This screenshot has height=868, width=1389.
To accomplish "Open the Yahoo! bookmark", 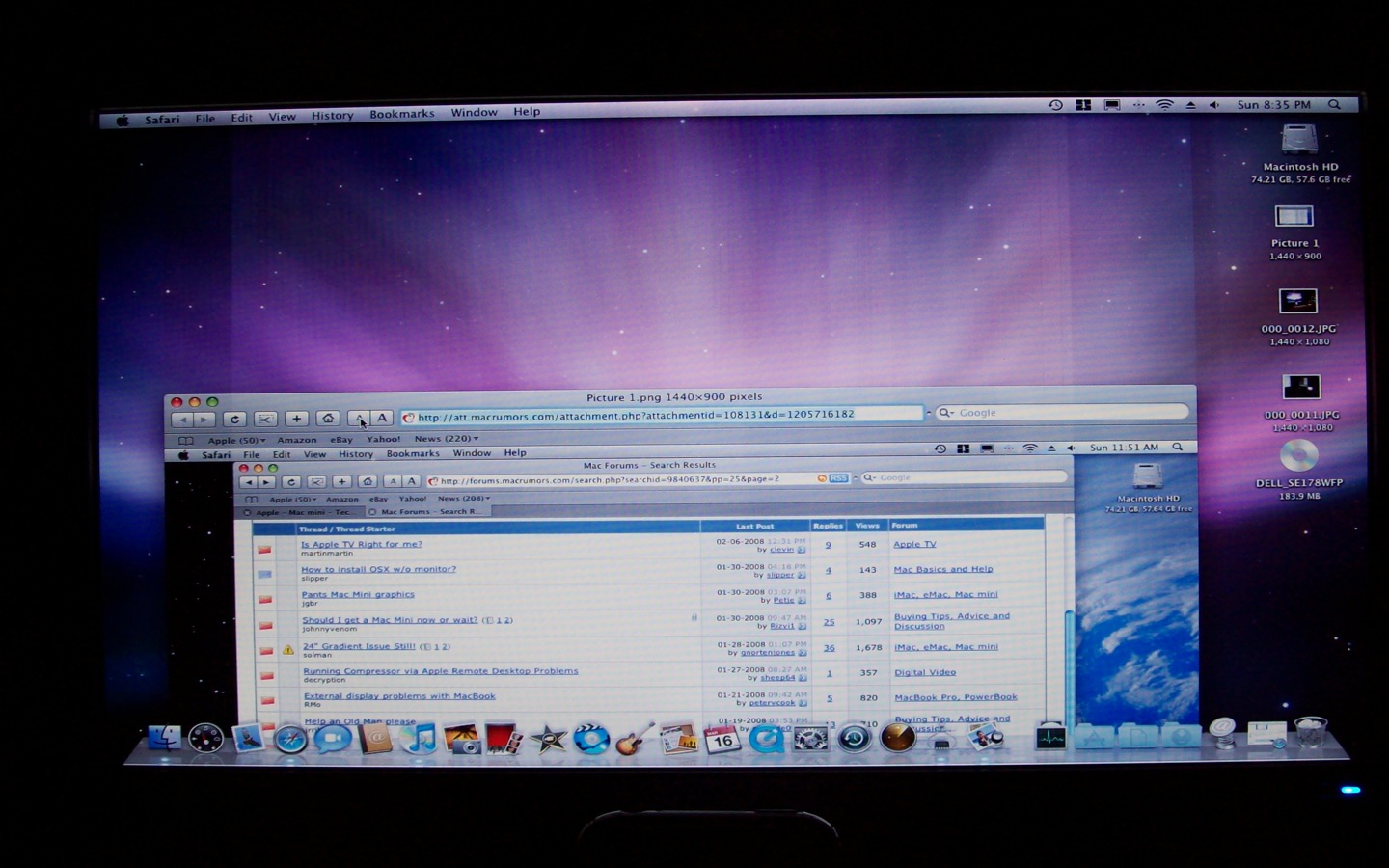I will (x=383, y=439).
